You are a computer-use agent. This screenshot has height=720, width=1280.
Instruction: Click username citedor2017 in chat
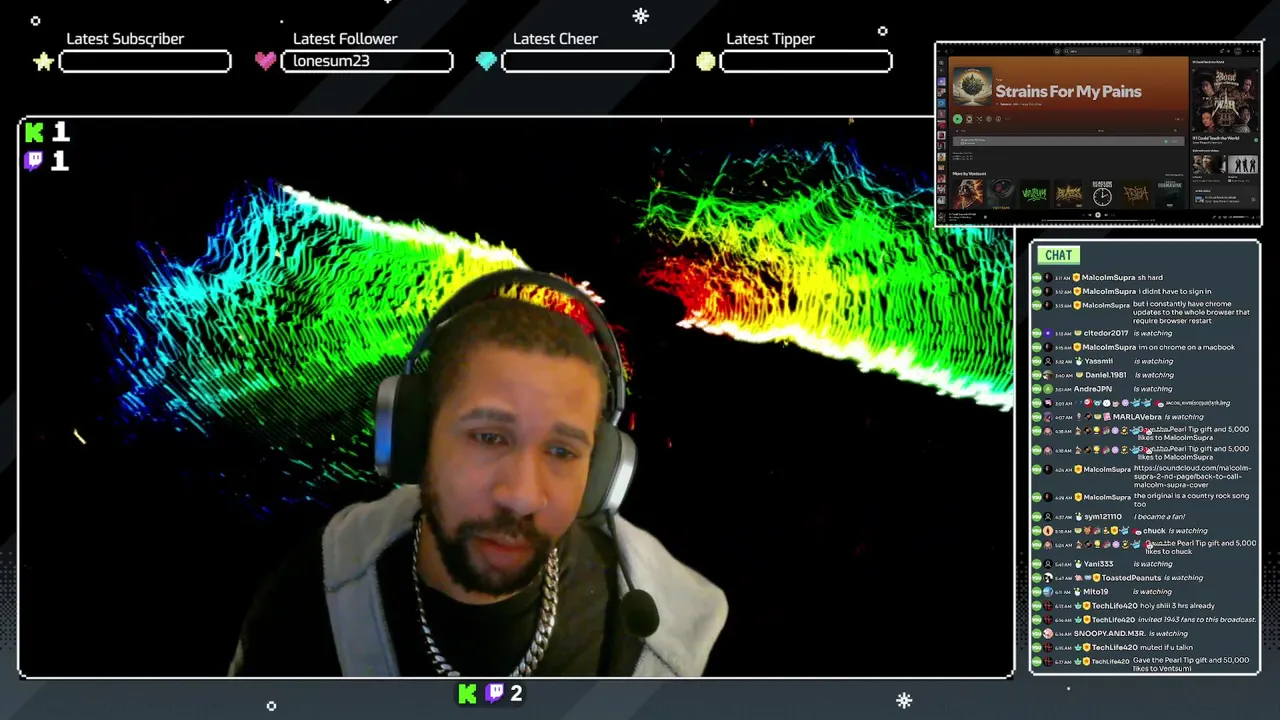pos(1106,333)
